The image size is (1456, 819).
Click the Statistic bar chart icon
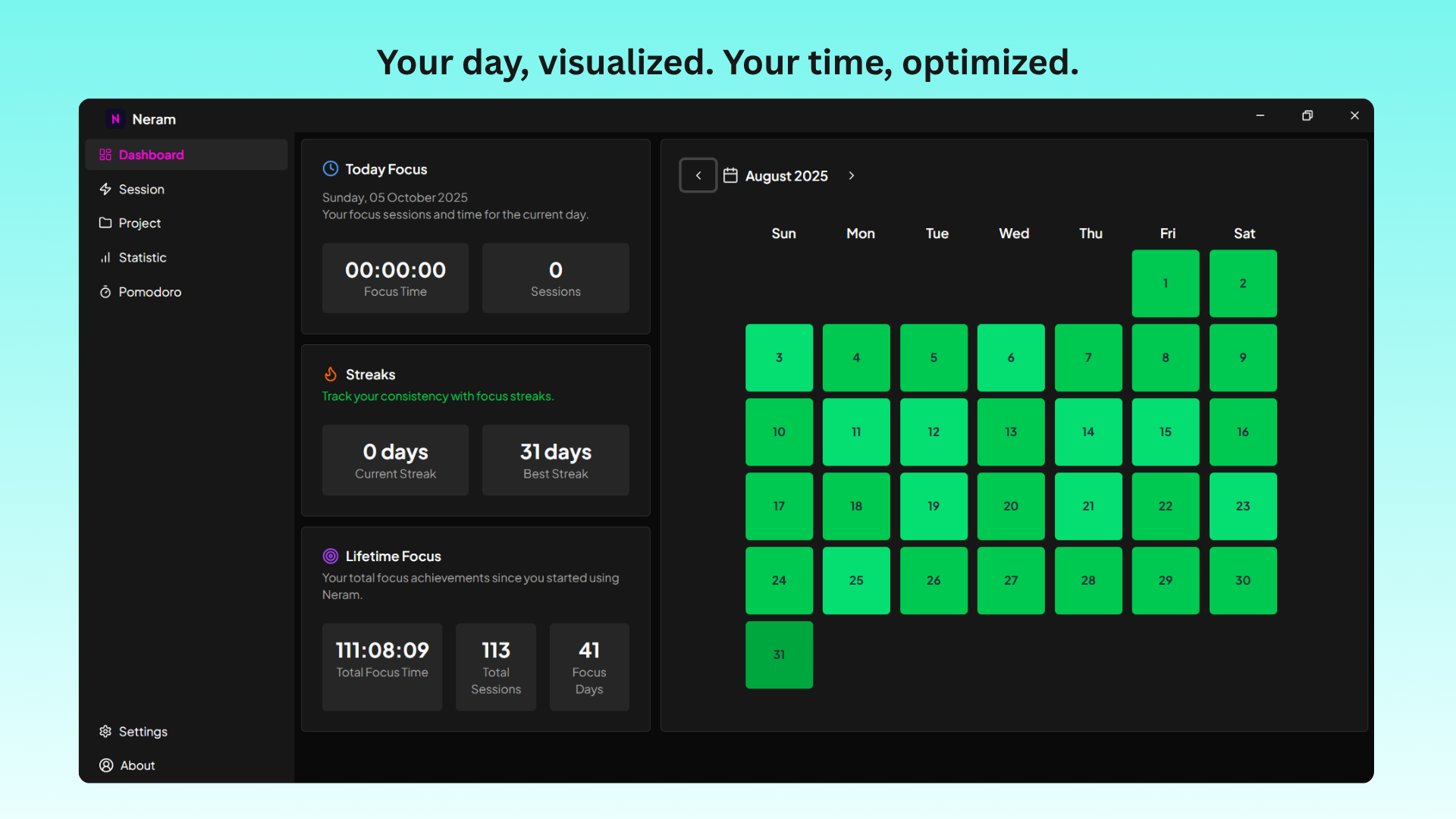105,258
